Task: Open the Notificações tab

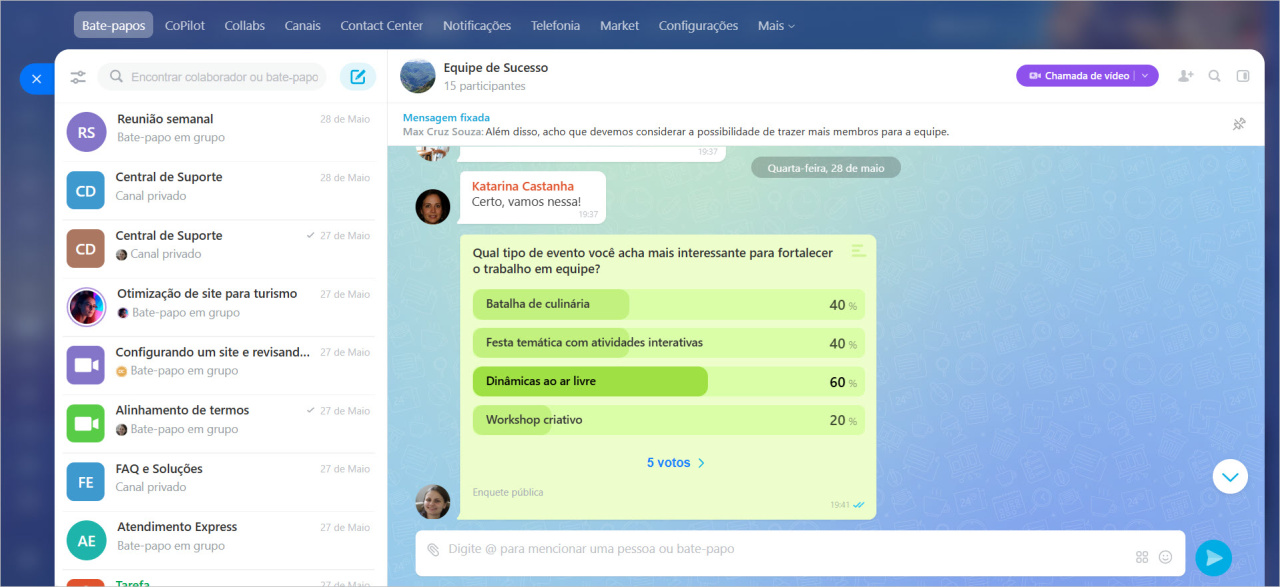Action: (x=477, y=26)
